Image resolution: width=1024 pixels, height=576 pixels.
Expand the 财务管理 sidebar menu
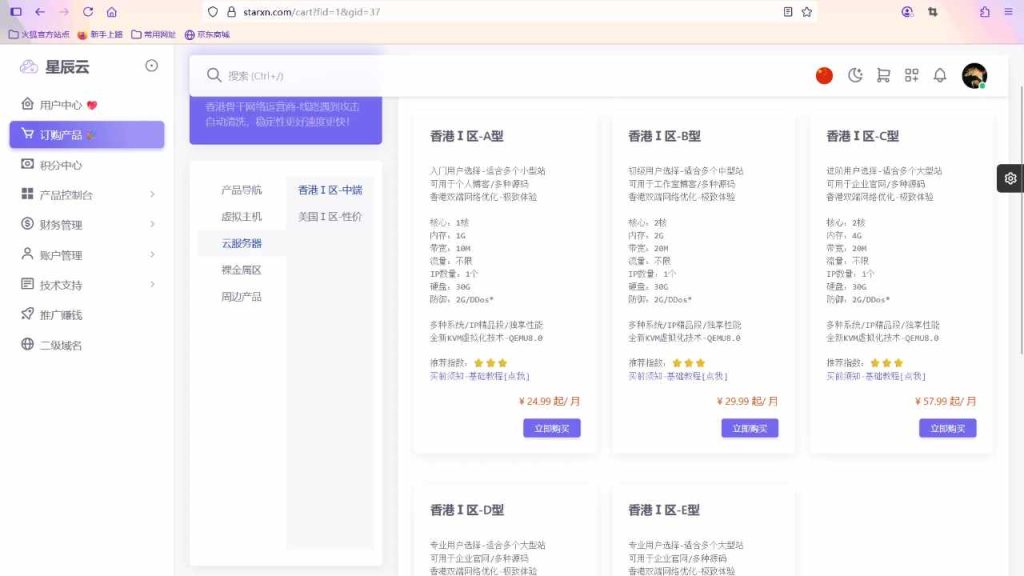point(86,225)
